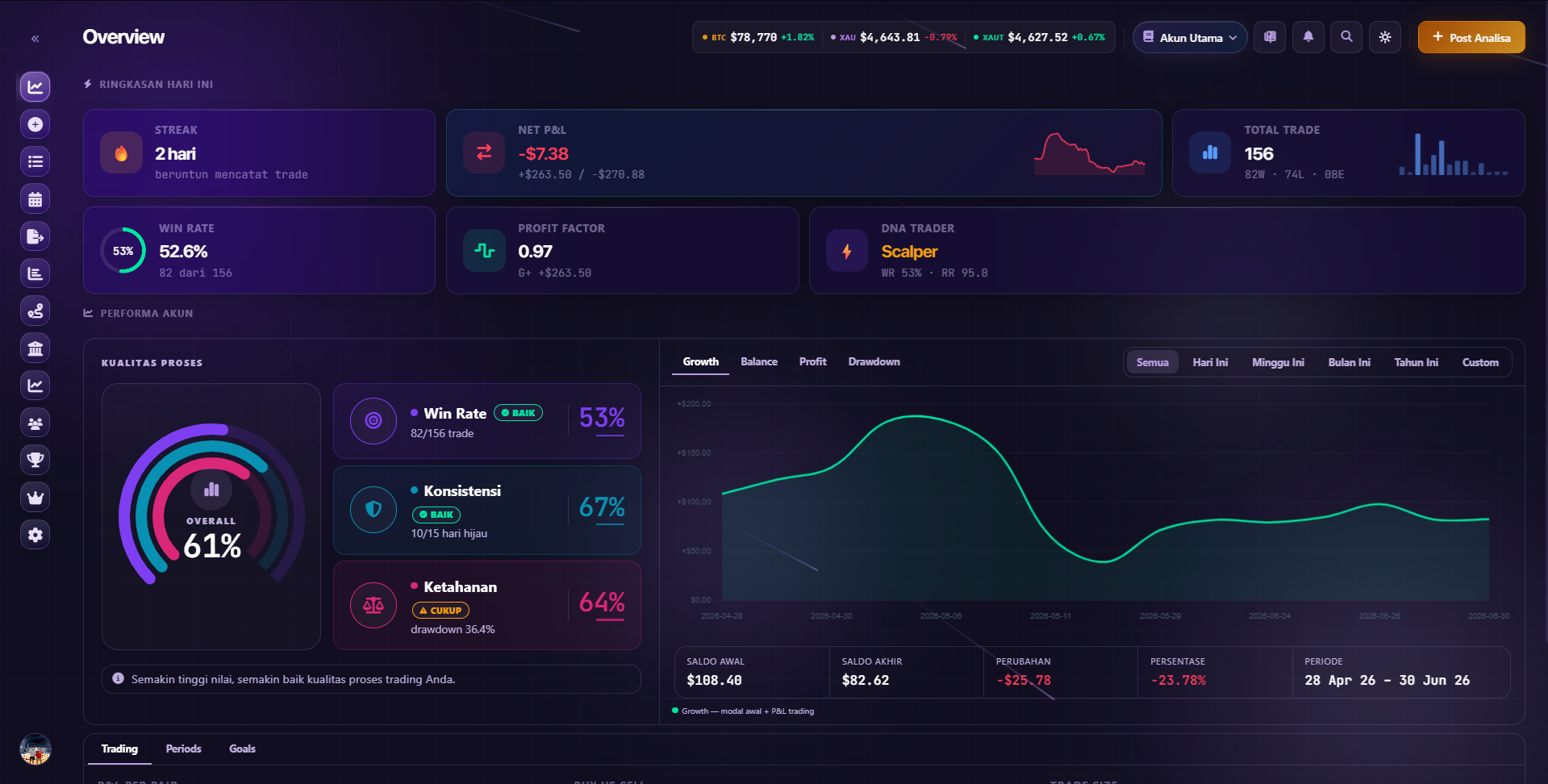Click the file export sidebar icon
The image size is (1548, 784).
tap(35, 236)
